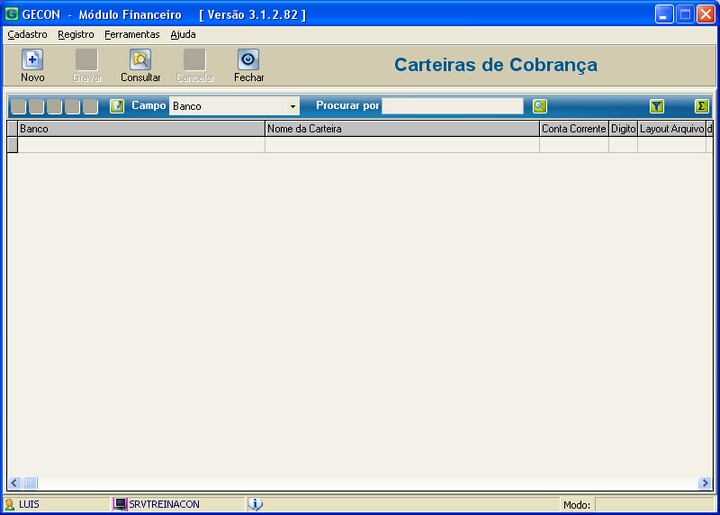Image resolution: width=720 pixels, height=515 pixels.
Task: Click the Procurar por search field
Action: click(x=452, y=106)
